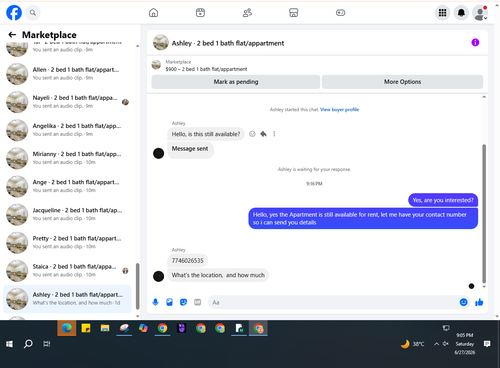
Task: Open weather widget showing 38°C
Action: tap(412, 344)
